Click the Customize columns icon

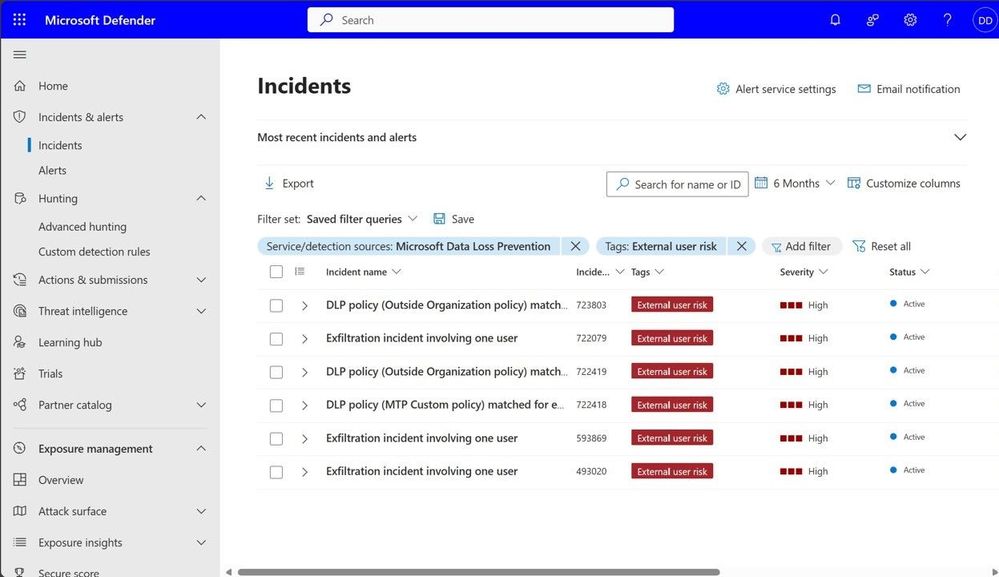pos(854,183)
